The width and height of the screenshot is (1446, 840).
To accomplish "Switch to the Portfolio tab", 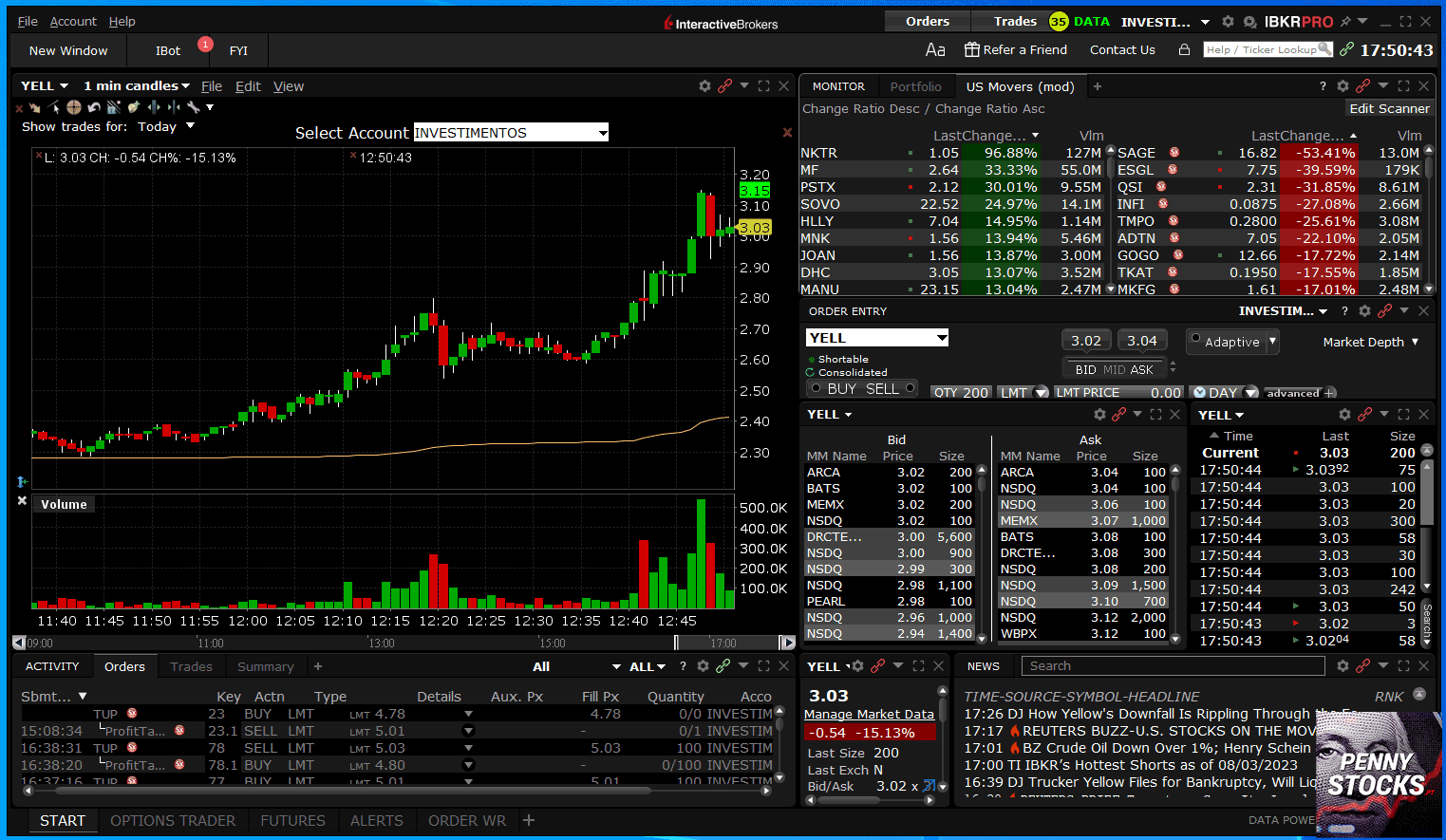I will [x=915, y=86].
